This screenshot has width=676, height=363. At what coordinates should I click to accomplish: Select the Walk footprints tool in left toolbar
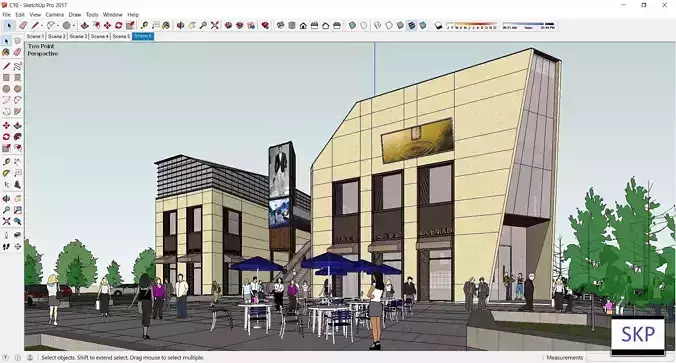pos(6,246)
